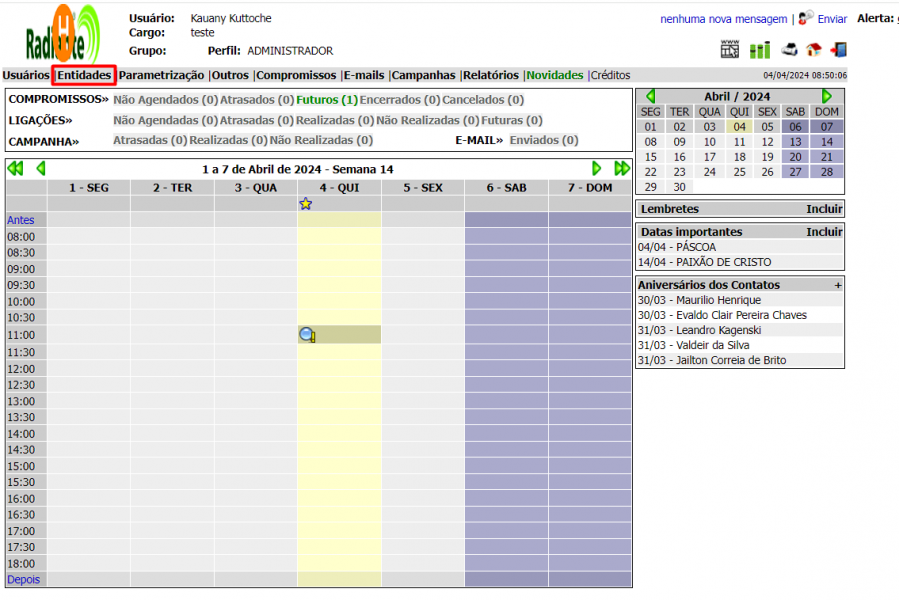
Task: Click the Antes time row link
Action: (x=20, y=220)
